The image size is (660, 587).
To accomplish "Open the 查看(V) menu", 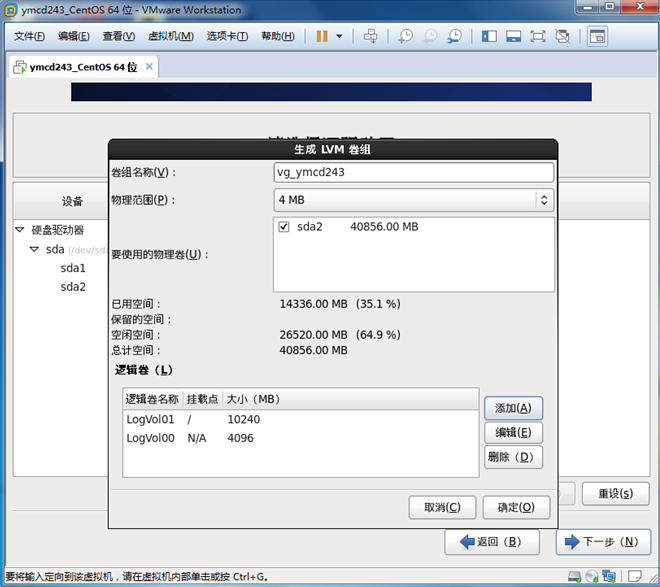I will [119, 36].
